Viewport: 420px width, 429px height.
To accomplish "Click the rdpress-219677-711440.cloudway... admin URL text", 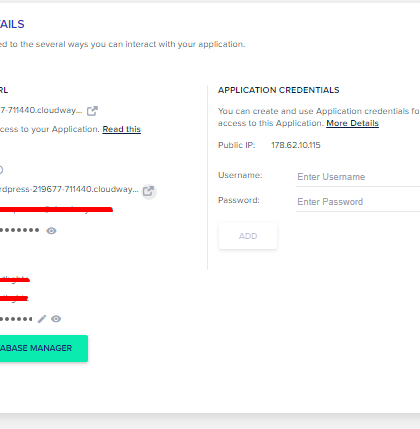I will click(x=69, y=189).
